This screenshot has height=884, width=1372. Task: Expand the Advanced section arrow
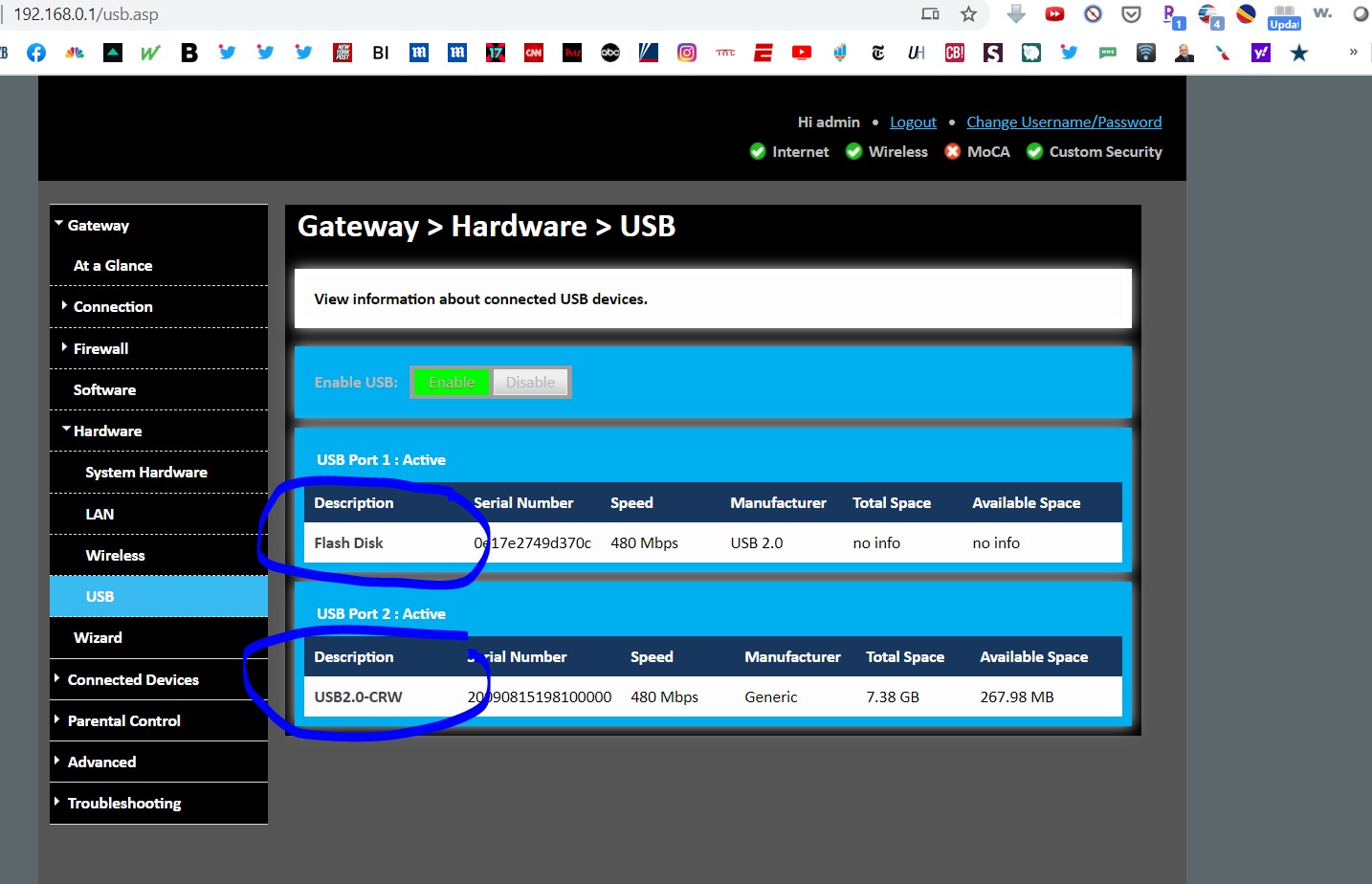(57, 760)
